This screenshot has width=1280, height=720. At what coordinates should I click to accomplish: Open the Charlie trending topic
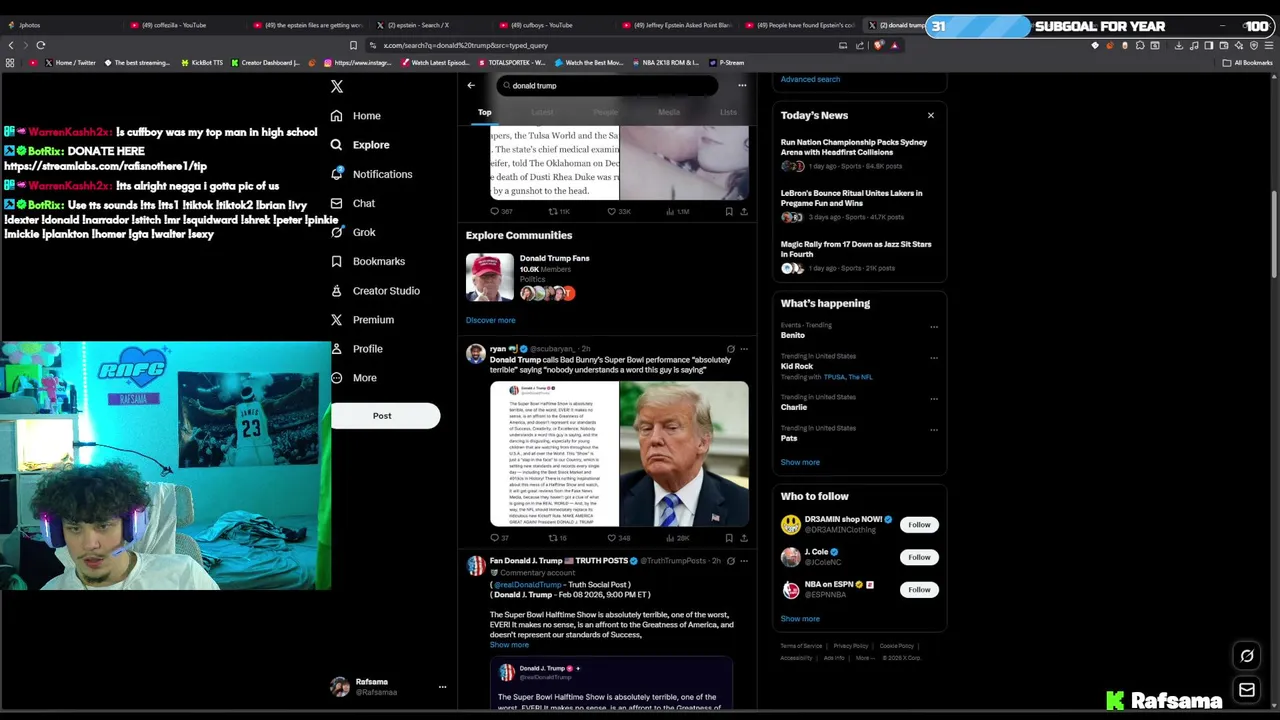tap(794, 408)
